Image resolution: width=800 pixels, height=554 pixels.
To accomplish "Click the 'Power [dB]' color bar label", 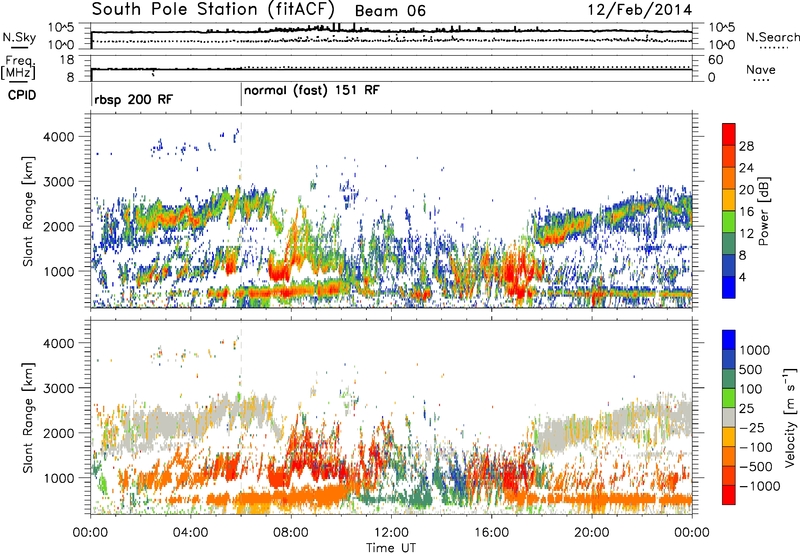I will 764,211.
